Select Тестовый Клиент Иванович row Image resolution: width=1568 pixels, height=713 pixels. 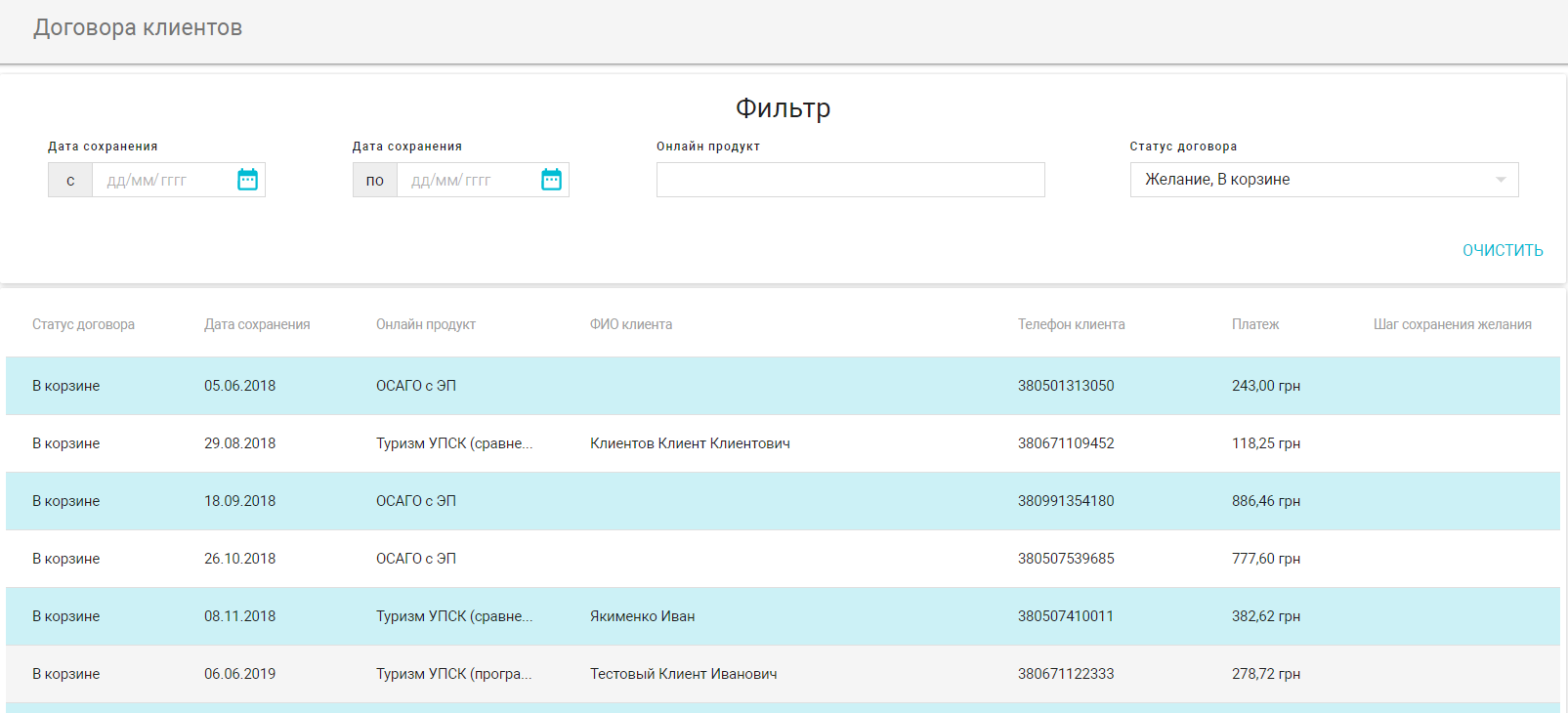click(x=683, y=674)
